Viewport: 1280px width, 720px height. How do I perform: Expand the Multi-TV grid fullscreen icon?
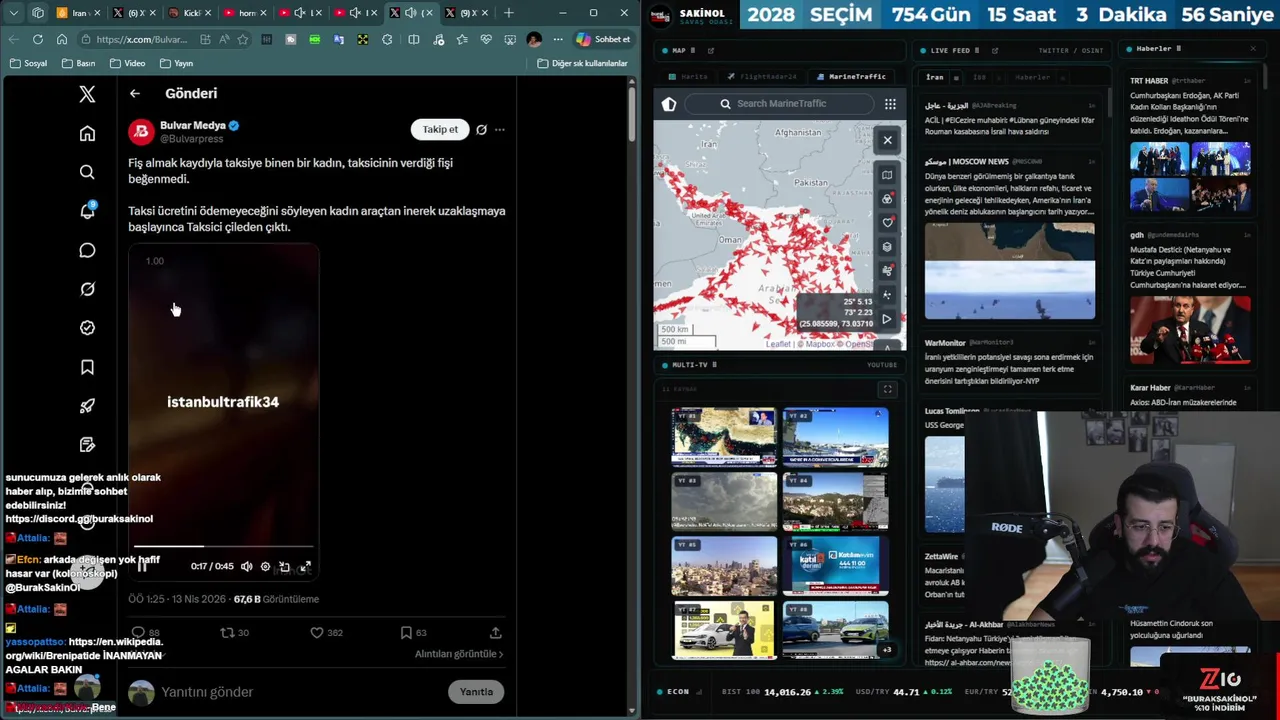tap(887, 389)
